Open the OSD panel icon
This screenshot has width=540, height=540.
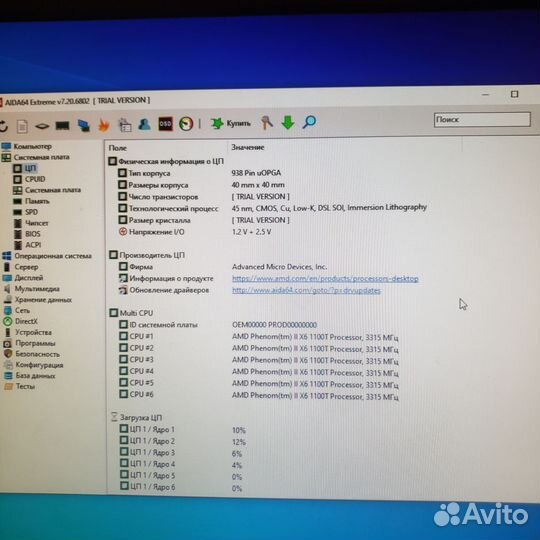coord(165,124)
